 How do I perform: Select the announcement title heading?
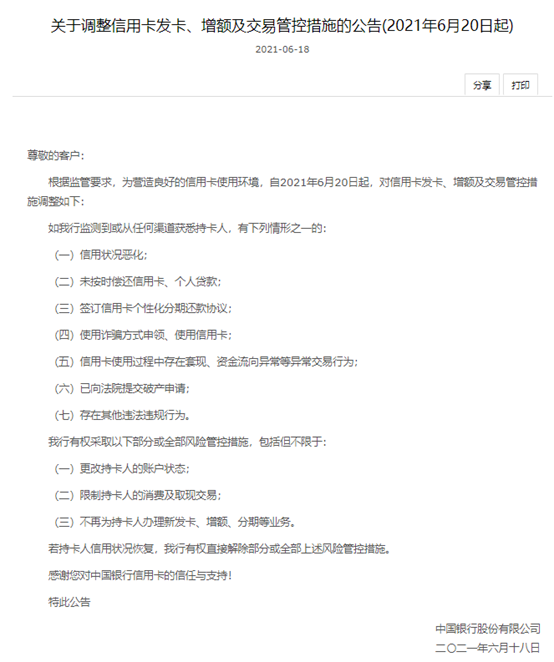point(282,26)
